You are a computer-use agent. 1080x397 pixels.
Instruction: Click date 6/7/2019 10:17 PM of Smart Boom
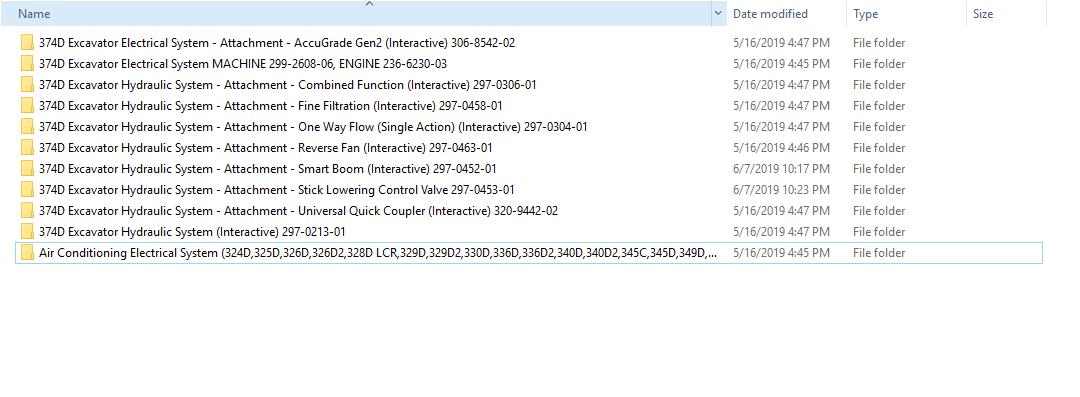(x=781, y=169)
